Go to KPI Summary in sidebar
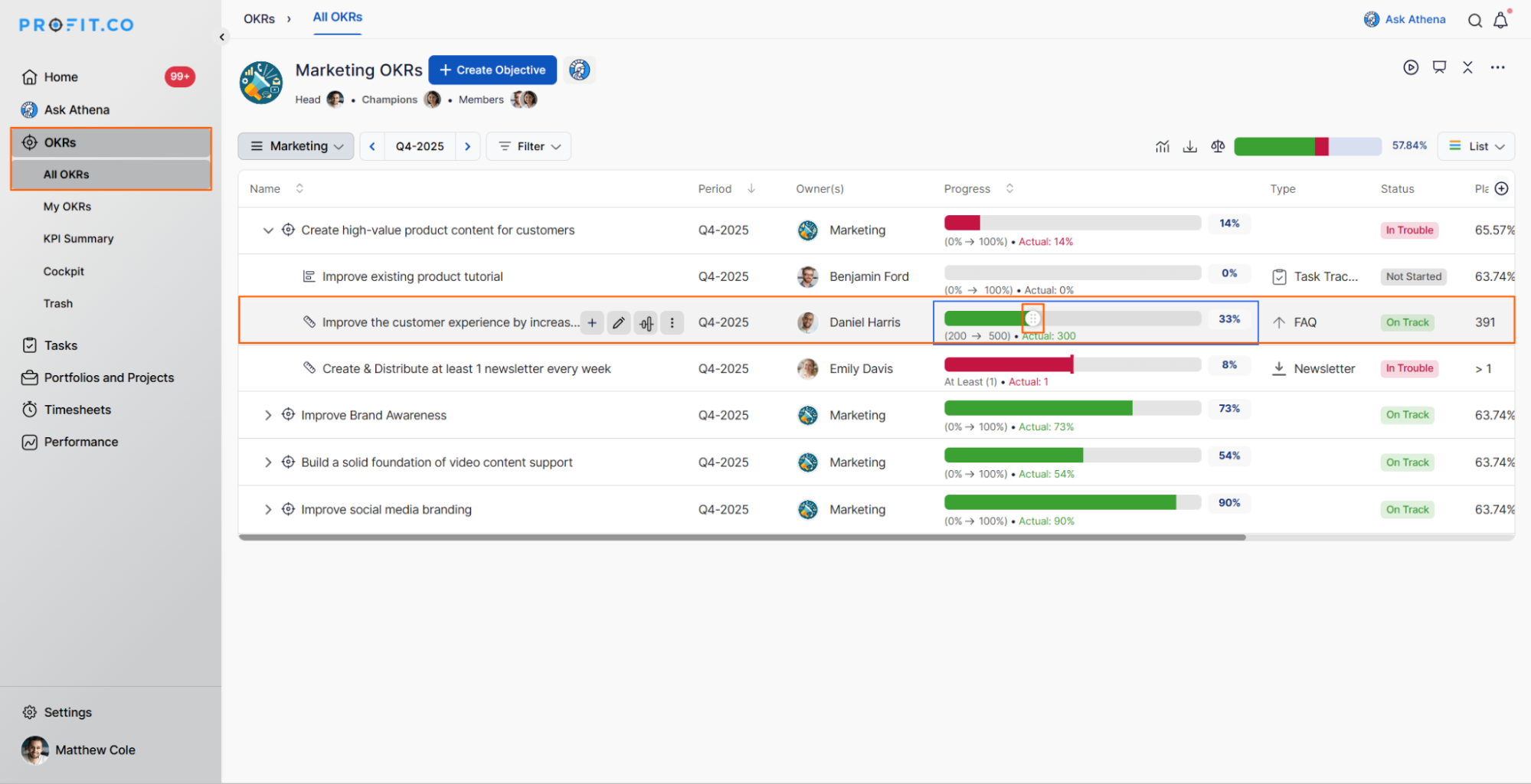 [x=78, y=239]
